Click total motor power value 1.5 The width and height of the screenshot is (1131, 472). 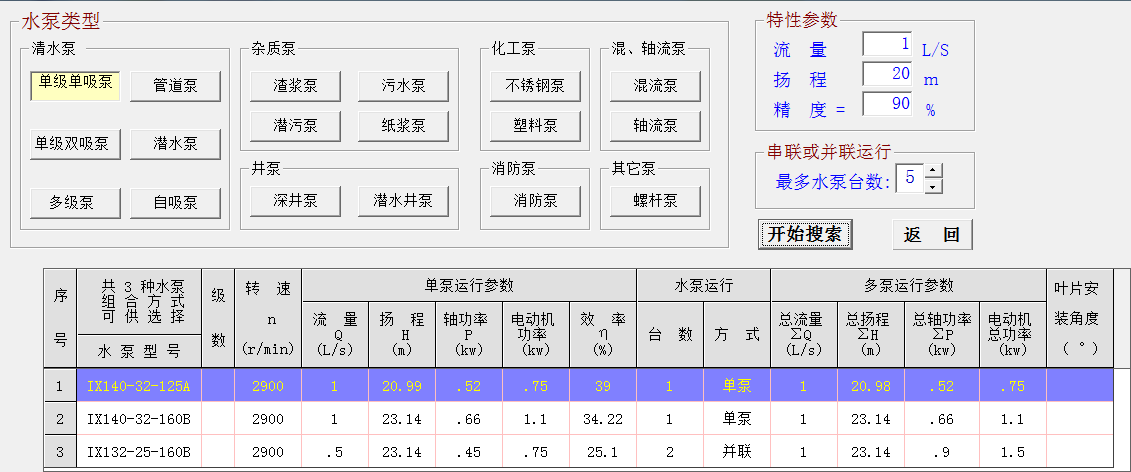click(x=1013, y=453)
